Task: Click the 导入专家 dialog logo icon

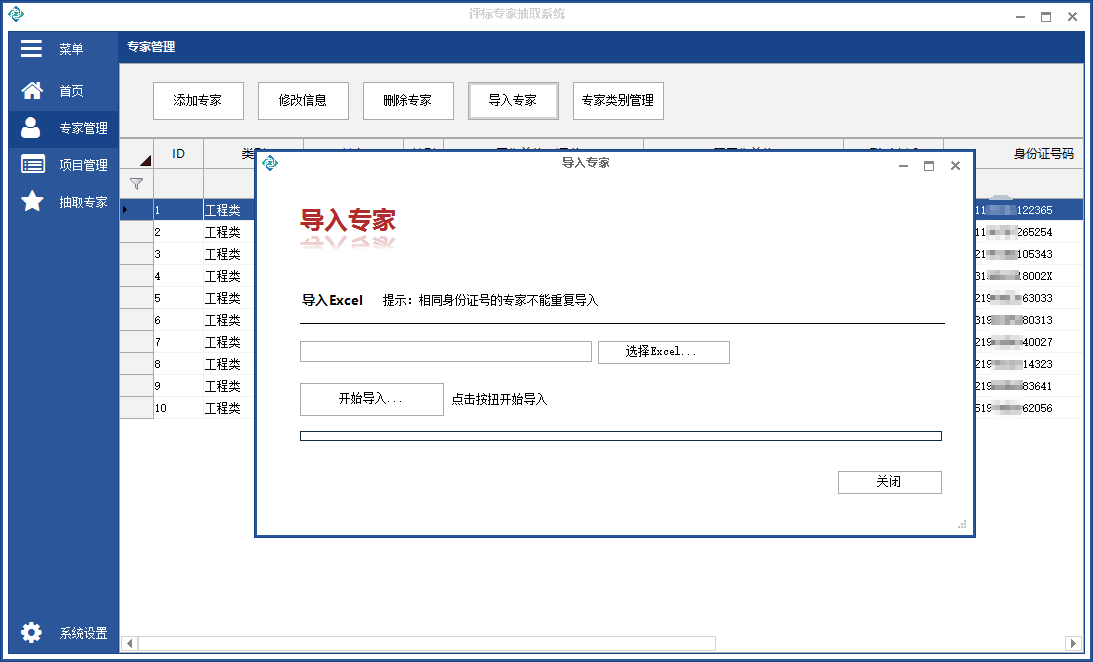Action: [270, 163]
